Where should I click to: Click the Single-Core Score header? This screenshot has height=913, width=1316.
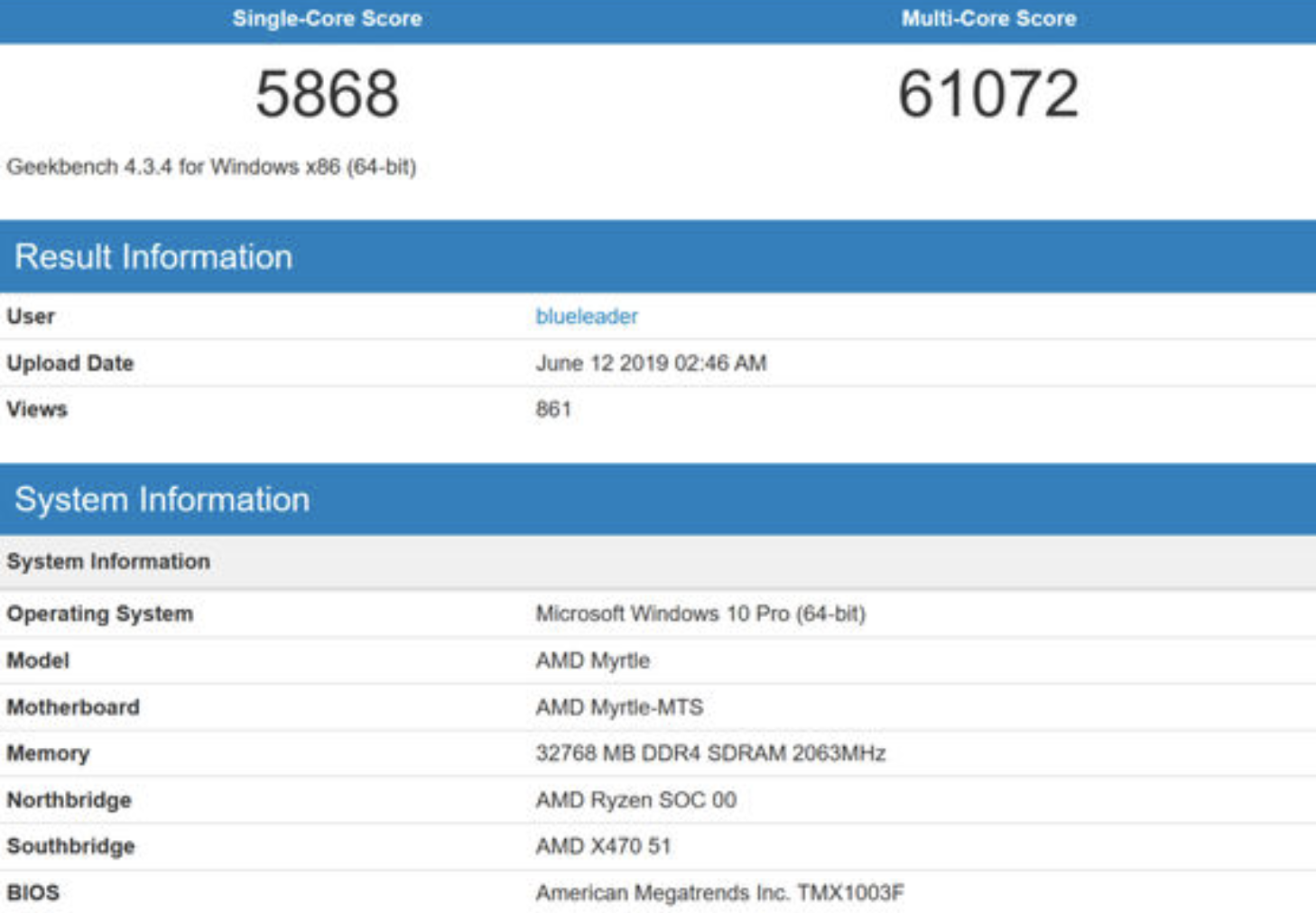327,19
